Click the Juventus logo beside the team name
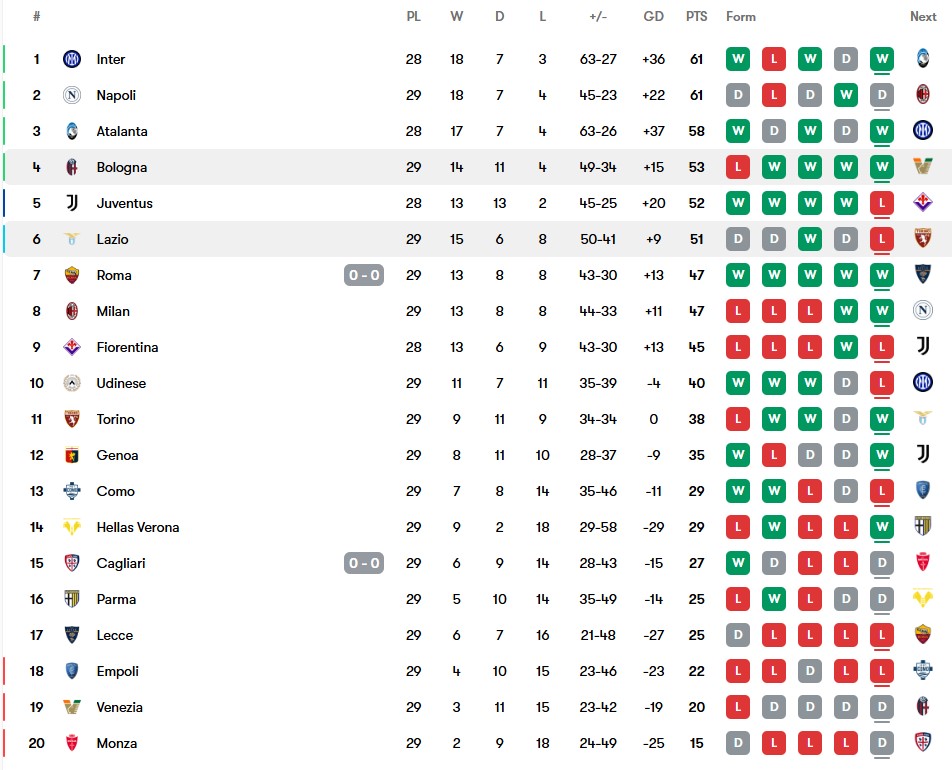Viewport: 952px width, 770px height. [x=72, y=203]
